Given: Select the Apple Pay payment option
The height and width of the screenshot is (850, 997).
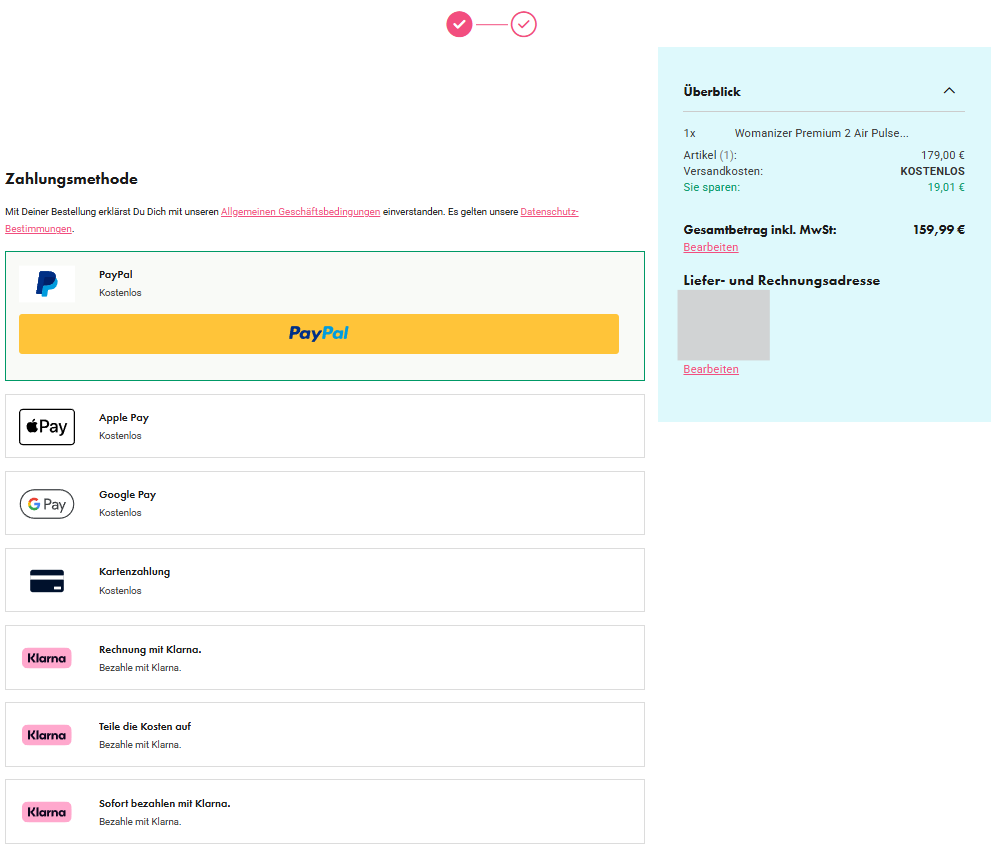Looking at the screenshot, I should tap(325, 426).
